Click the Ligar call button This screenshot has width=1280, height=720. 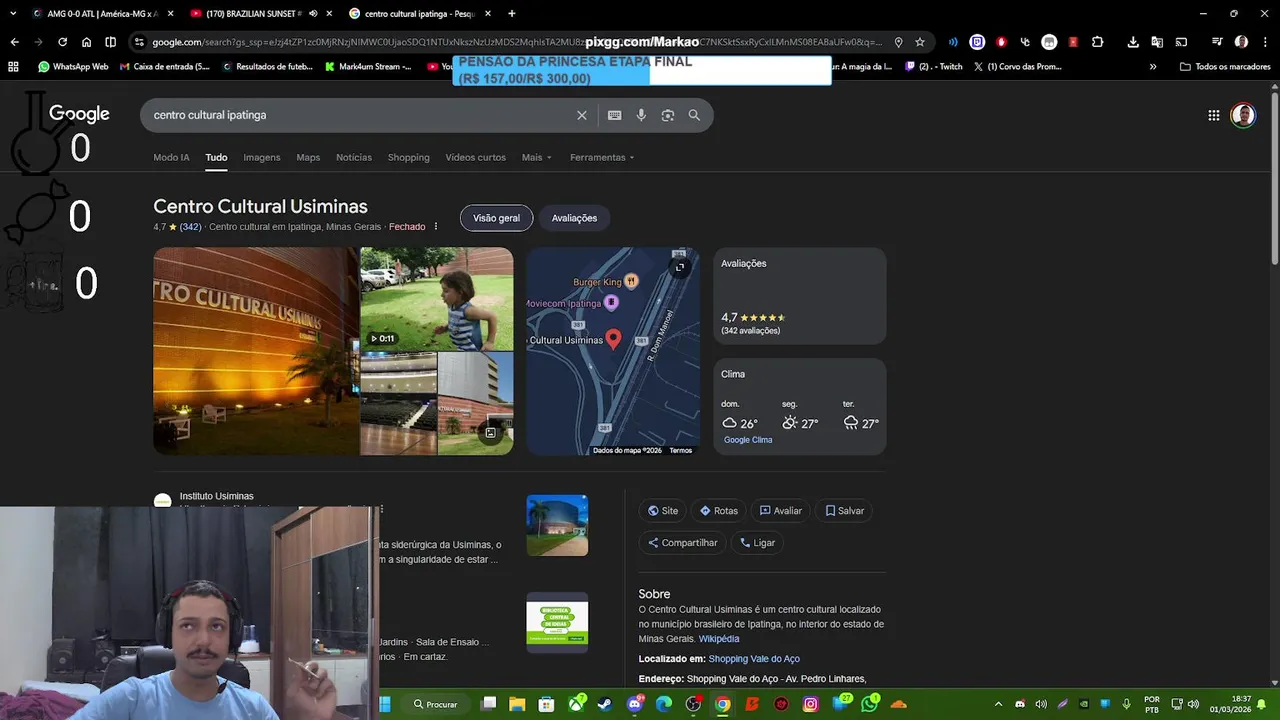[x=757, y=543]
